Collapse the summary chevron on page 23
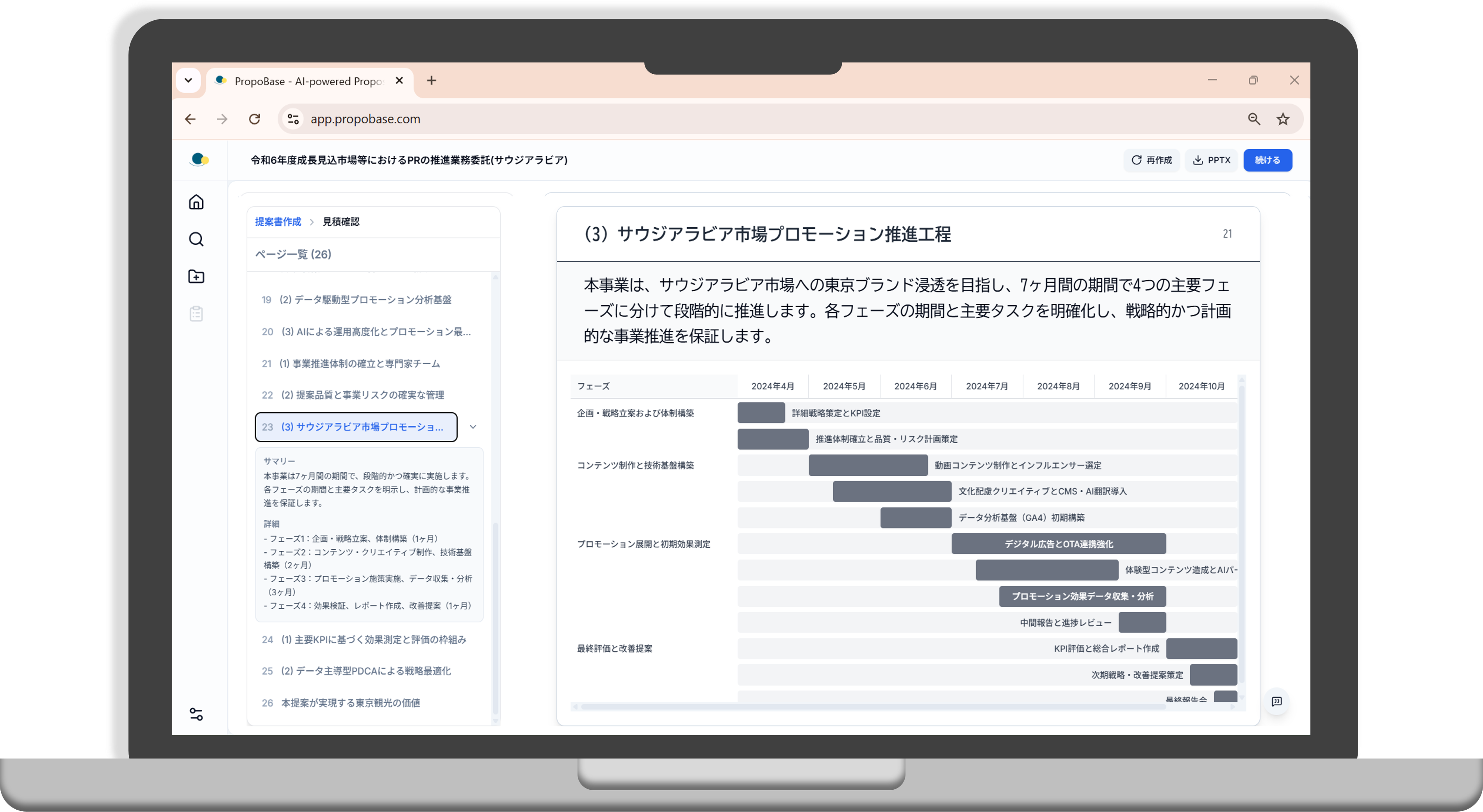Image resolution: width=1483 pixels, height=812 pixels. pos(473,427)
